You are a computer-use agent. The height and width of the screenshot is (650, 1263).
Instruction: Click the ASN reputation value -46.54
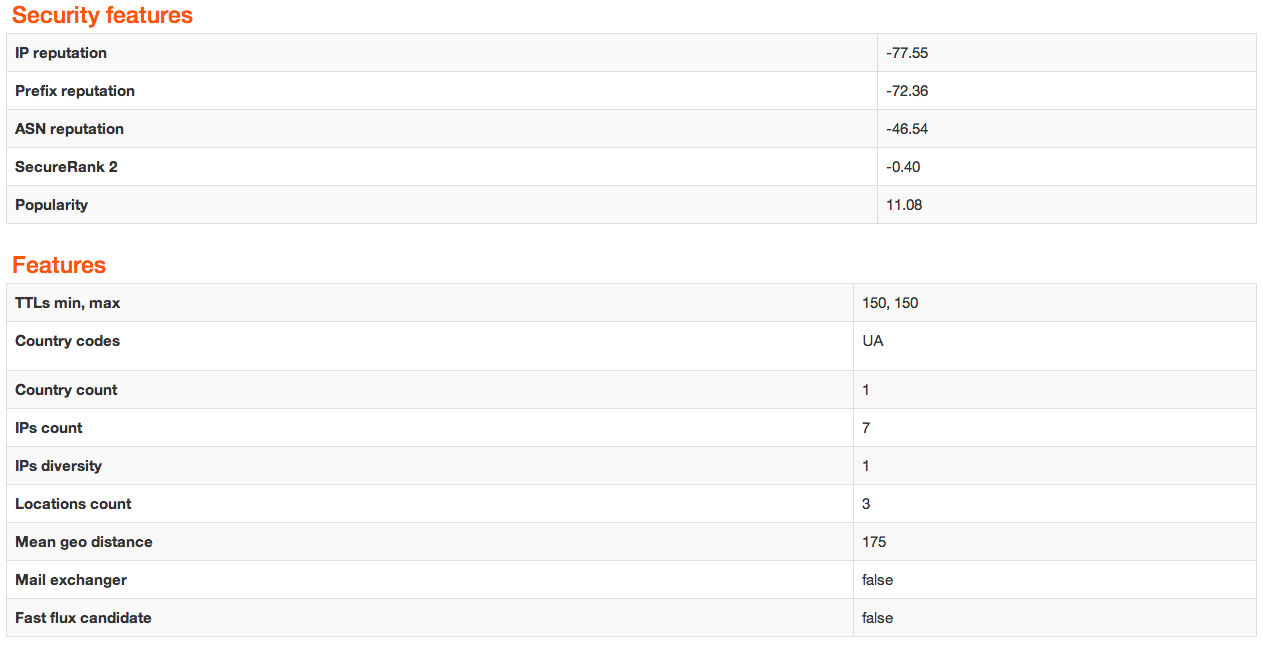click(907, 129)
